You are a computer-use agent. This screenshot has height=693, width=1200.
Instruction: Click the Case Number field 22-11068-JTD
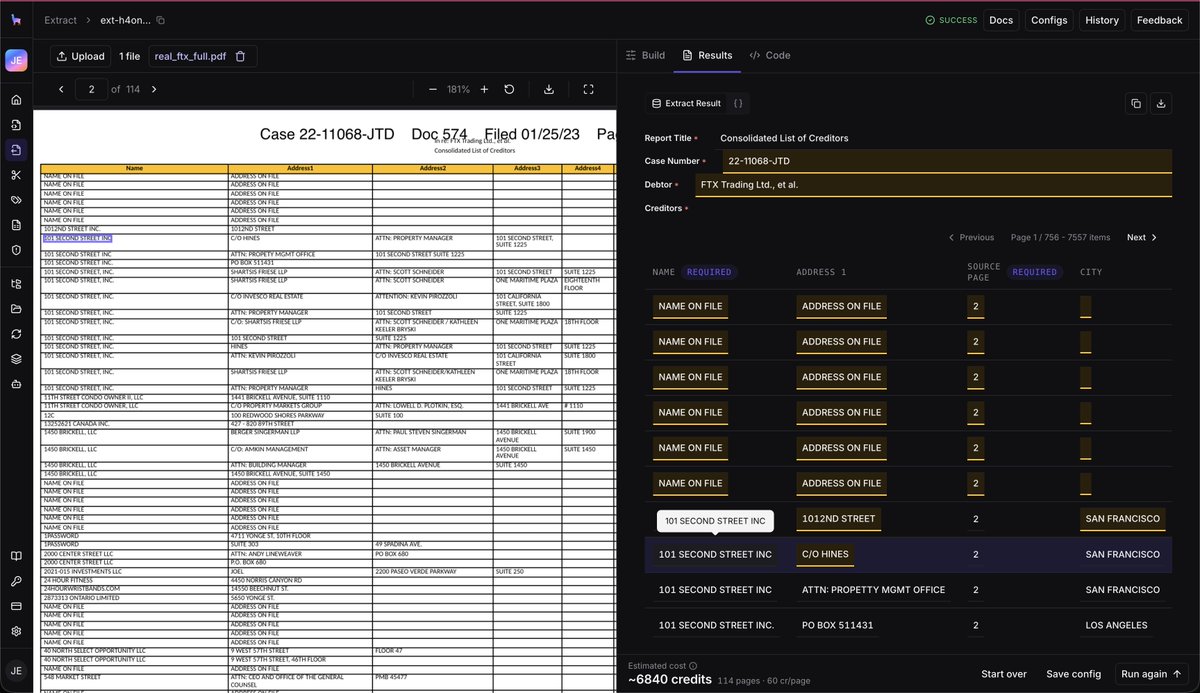[x=946, y=161]
